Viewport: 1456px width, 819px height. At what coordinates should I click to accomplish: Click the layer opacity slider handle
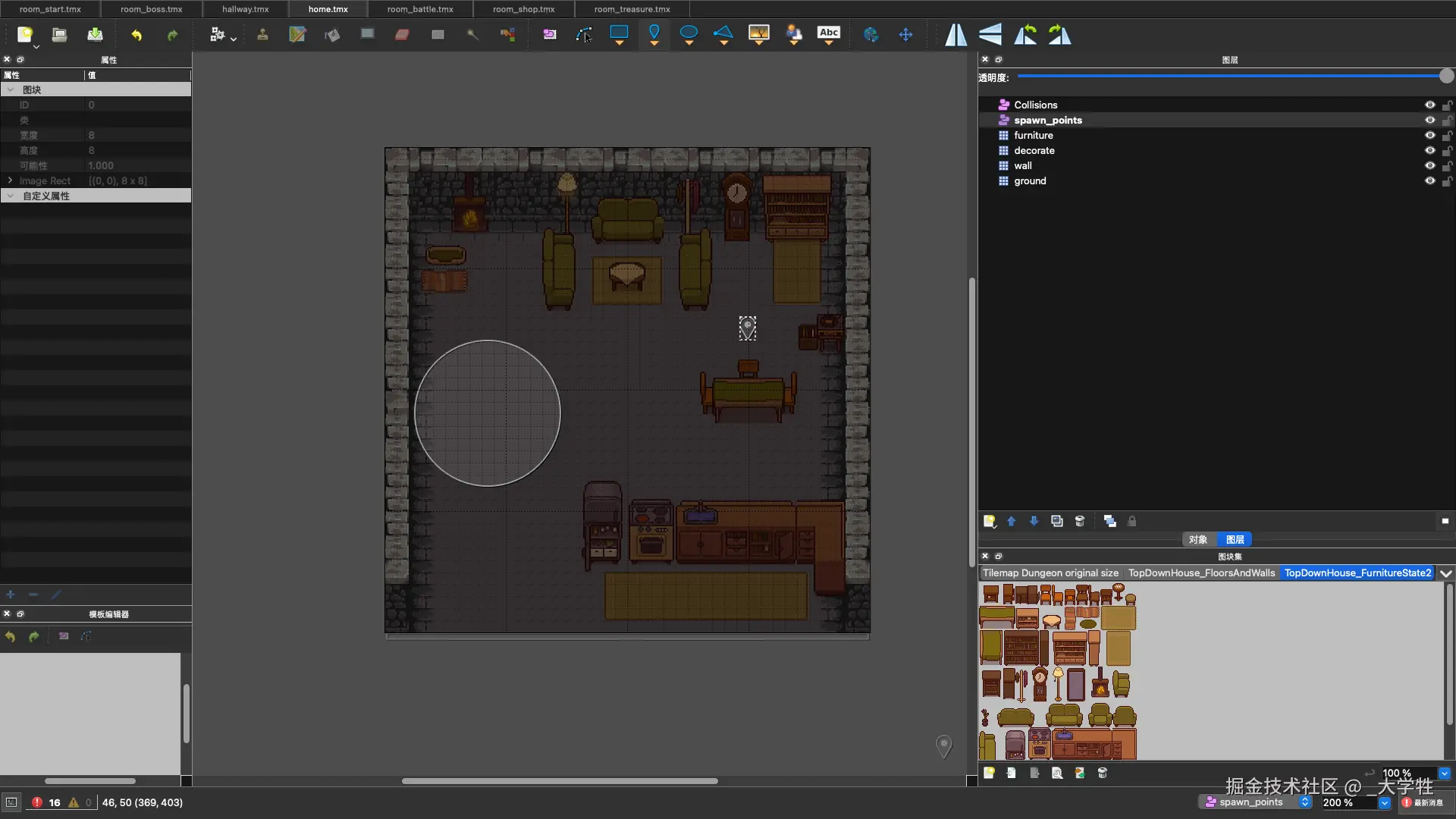1446,76
